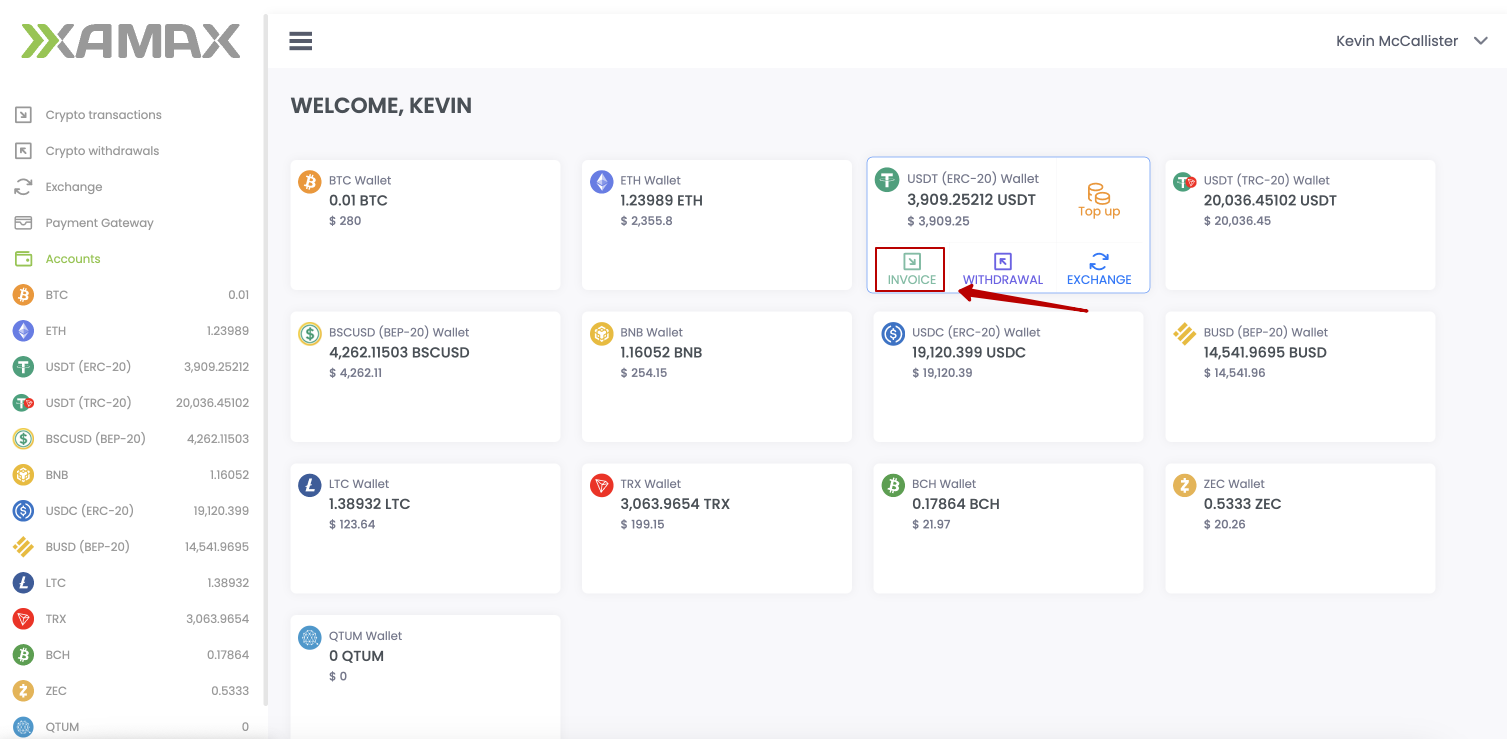Click the Exchange refresh-arrows sidebar icon

coord(23,187)
